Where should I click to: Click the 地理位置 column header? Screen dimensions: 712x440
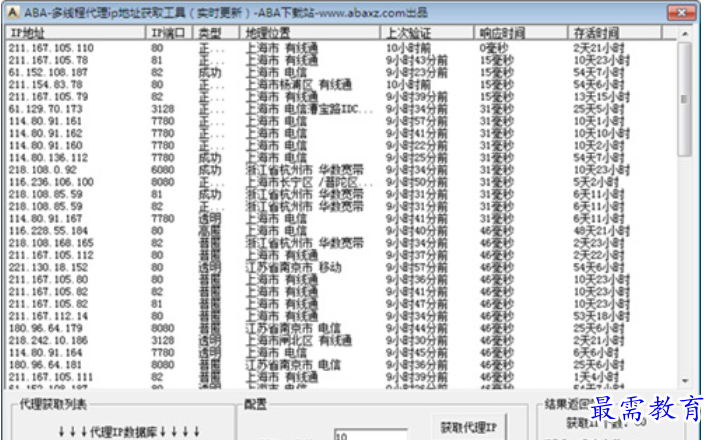(310, 33)
